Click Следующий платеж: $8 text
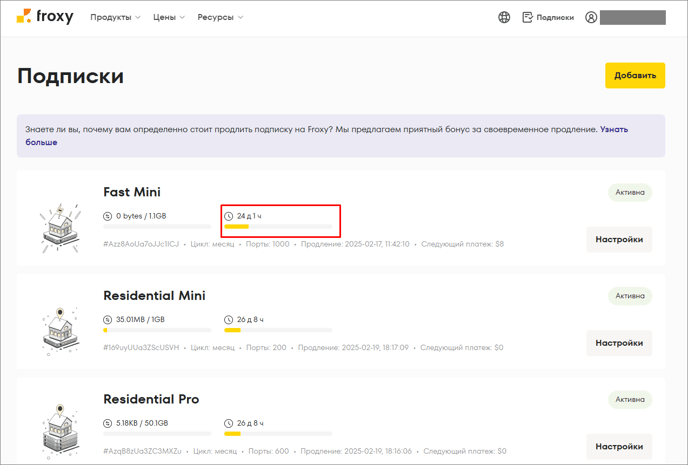 tap(462, 244)
